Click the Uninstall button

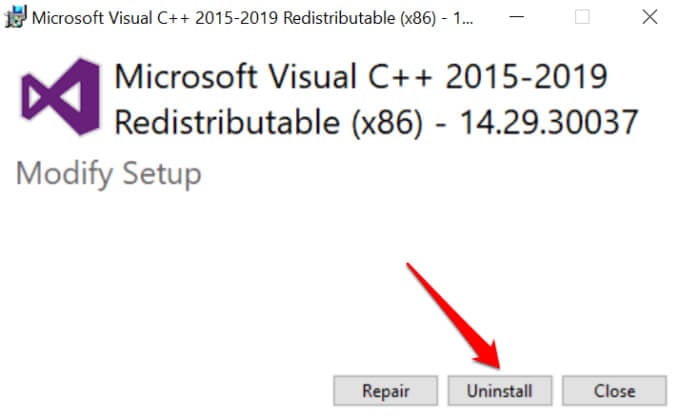pos(499,390)
